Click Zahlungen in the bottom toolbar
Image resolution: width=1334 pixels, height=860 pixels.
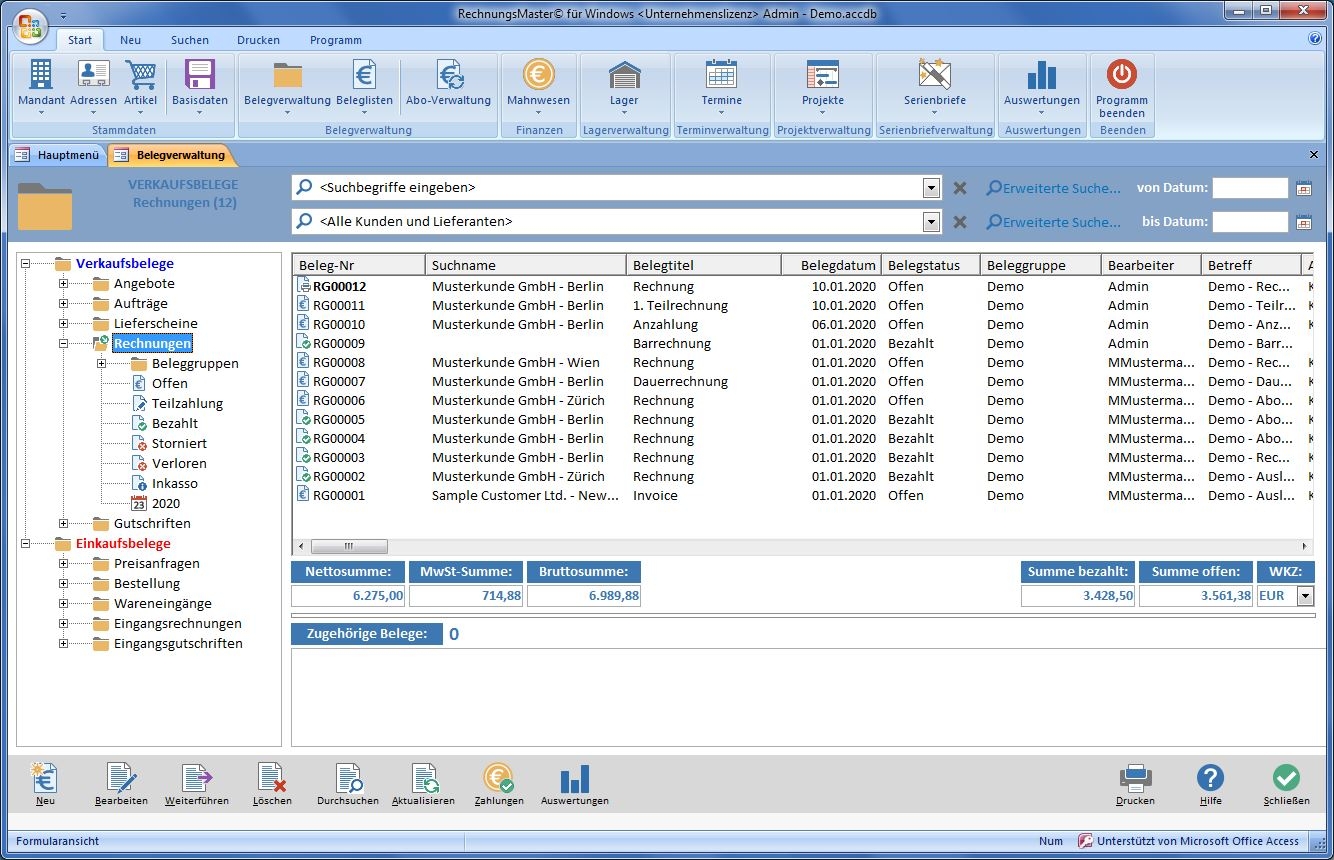[x=498, y=780]
